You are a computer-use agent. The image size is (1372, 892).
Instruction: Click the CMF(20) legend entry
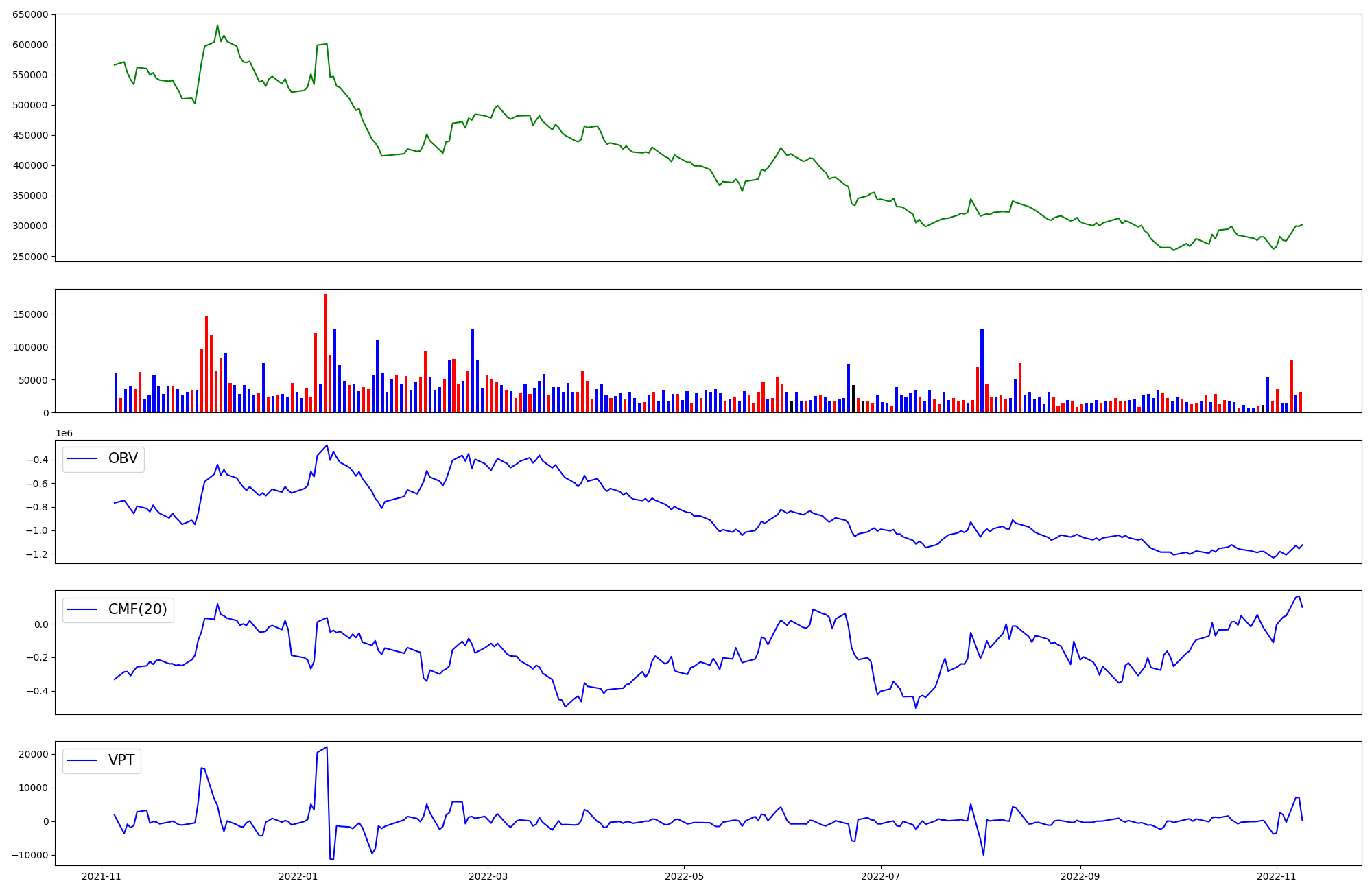coord(137,609)
